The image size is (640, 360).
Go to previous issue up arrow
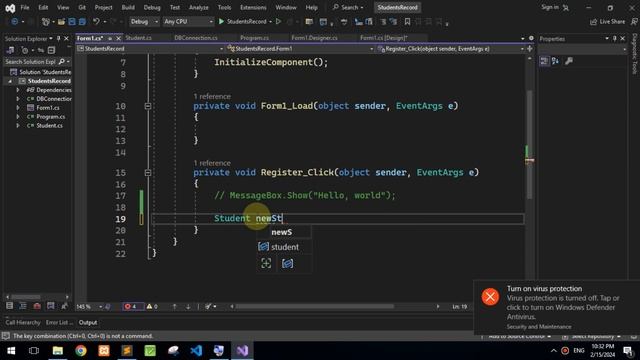tap(174, 306)
